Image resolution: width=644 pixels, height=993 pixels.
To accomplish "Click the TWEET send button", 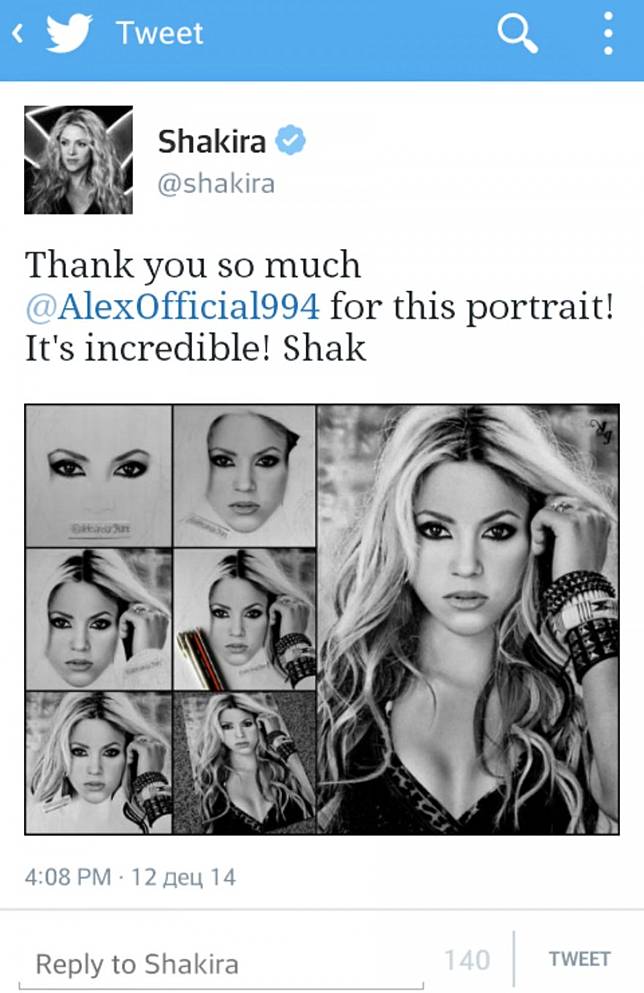I will pos(579,959).
